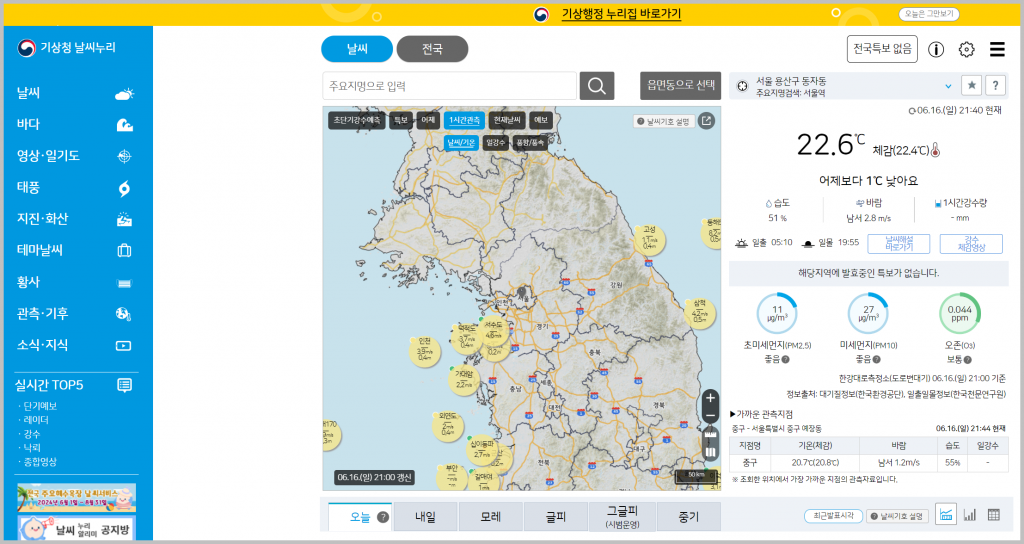Toggle the 어제 map layer
The image size is (1024, 544).
tap(428, 120)
